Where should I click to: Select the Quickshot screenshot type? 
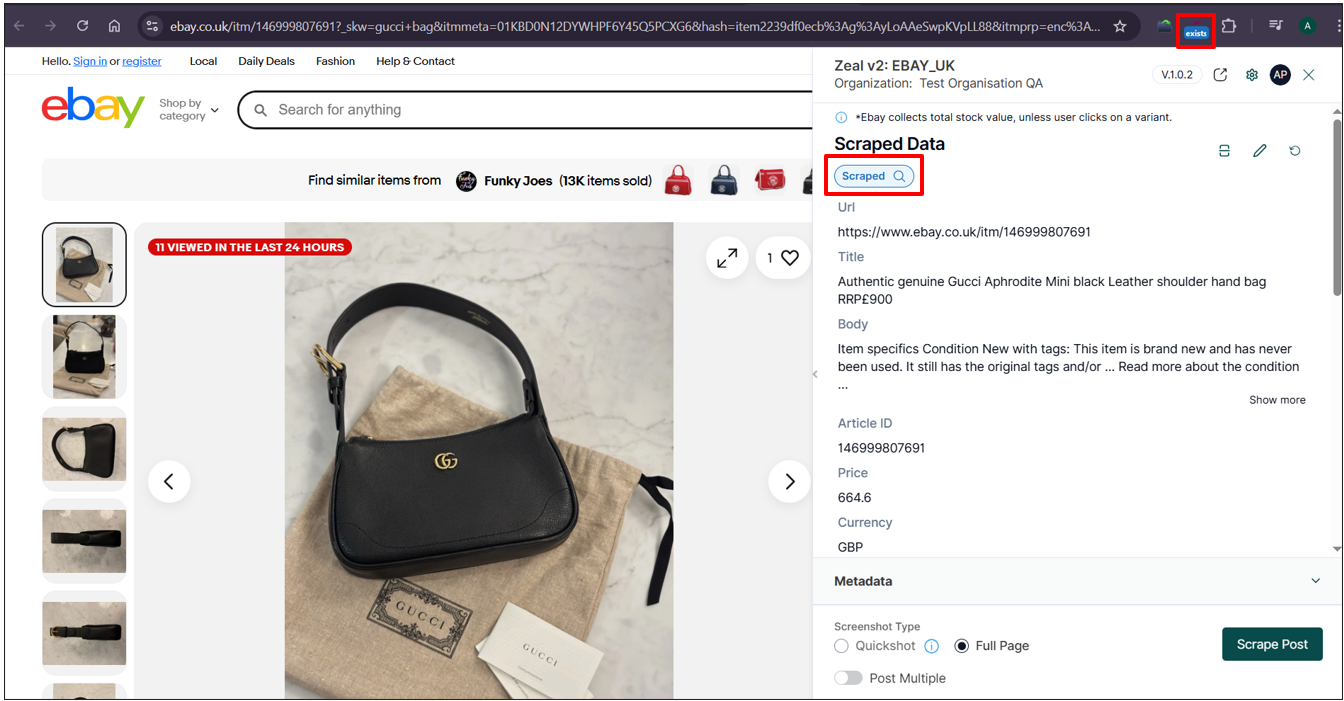coord(841,646)
